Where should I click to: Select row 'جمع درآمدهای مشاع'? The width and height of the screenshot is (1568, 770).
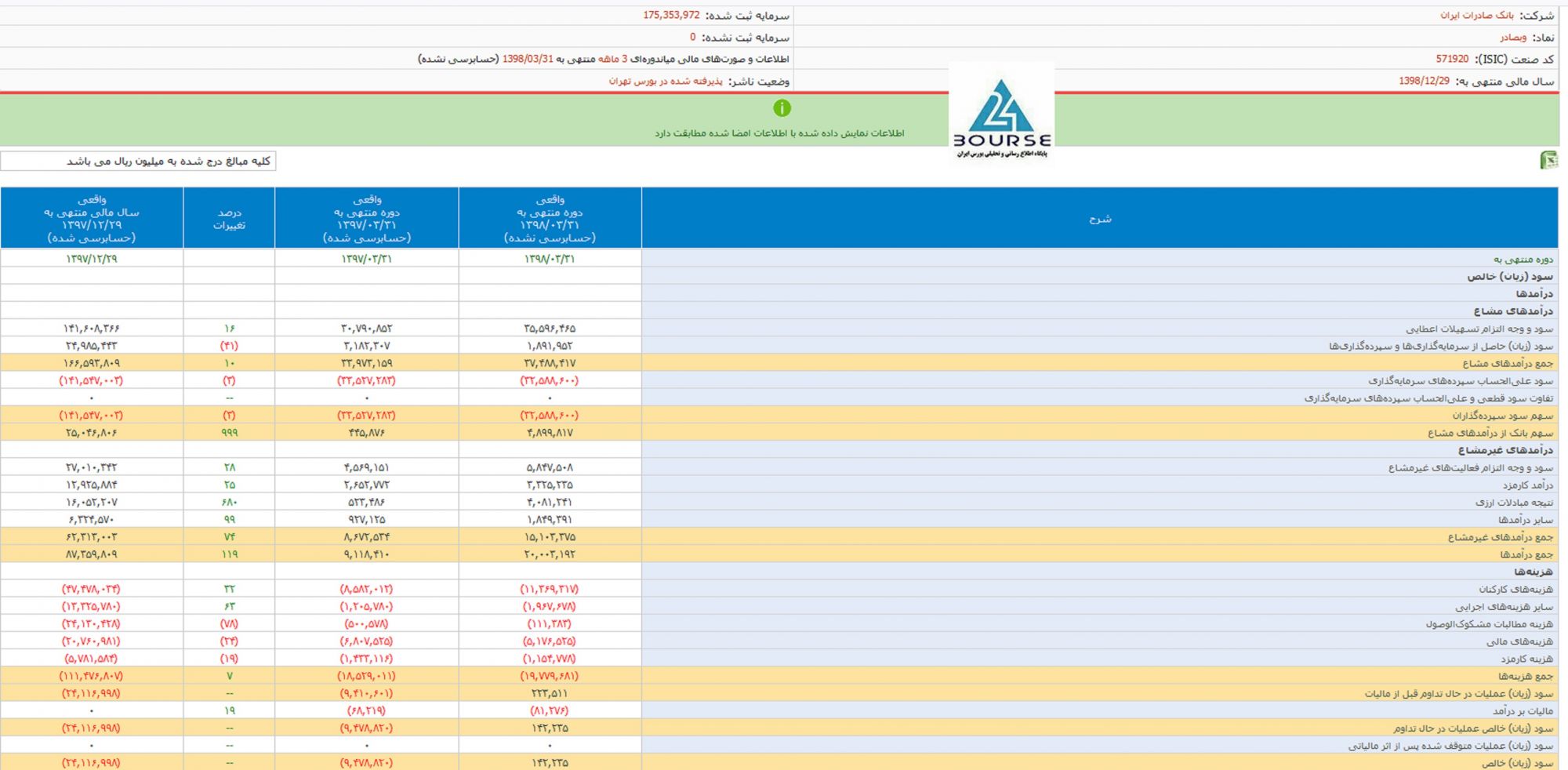pyautogui.click(x=779, y=363)
